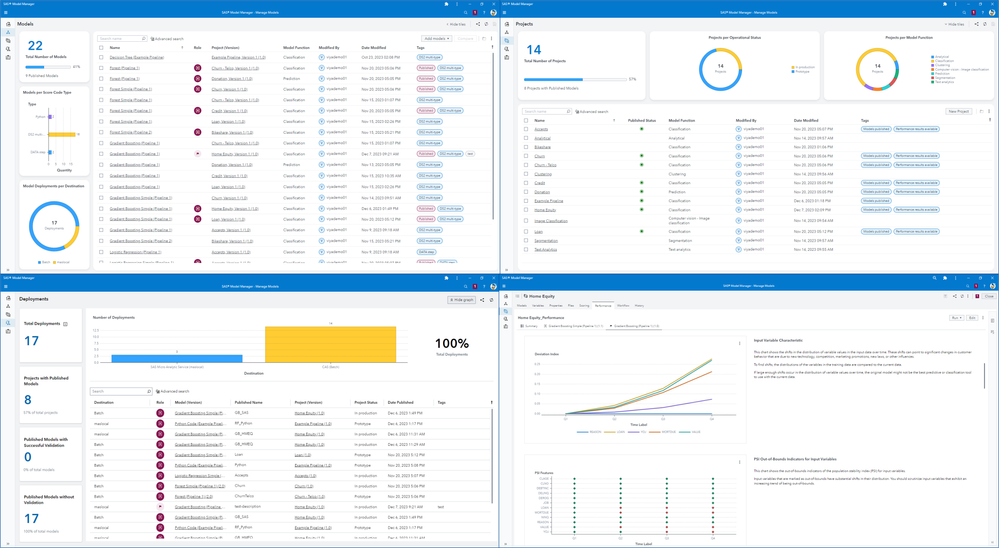
Task: Select the Accepto project checkbox
Action: [526, 129]
